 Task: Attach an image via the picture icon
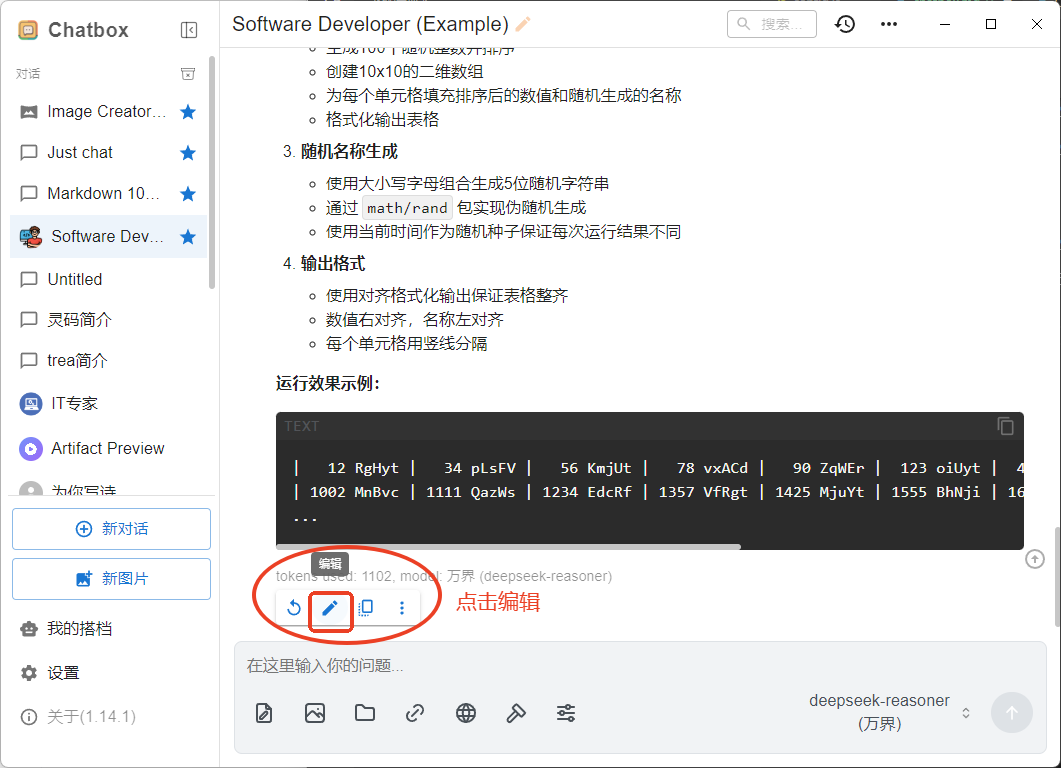click(315, 713)
